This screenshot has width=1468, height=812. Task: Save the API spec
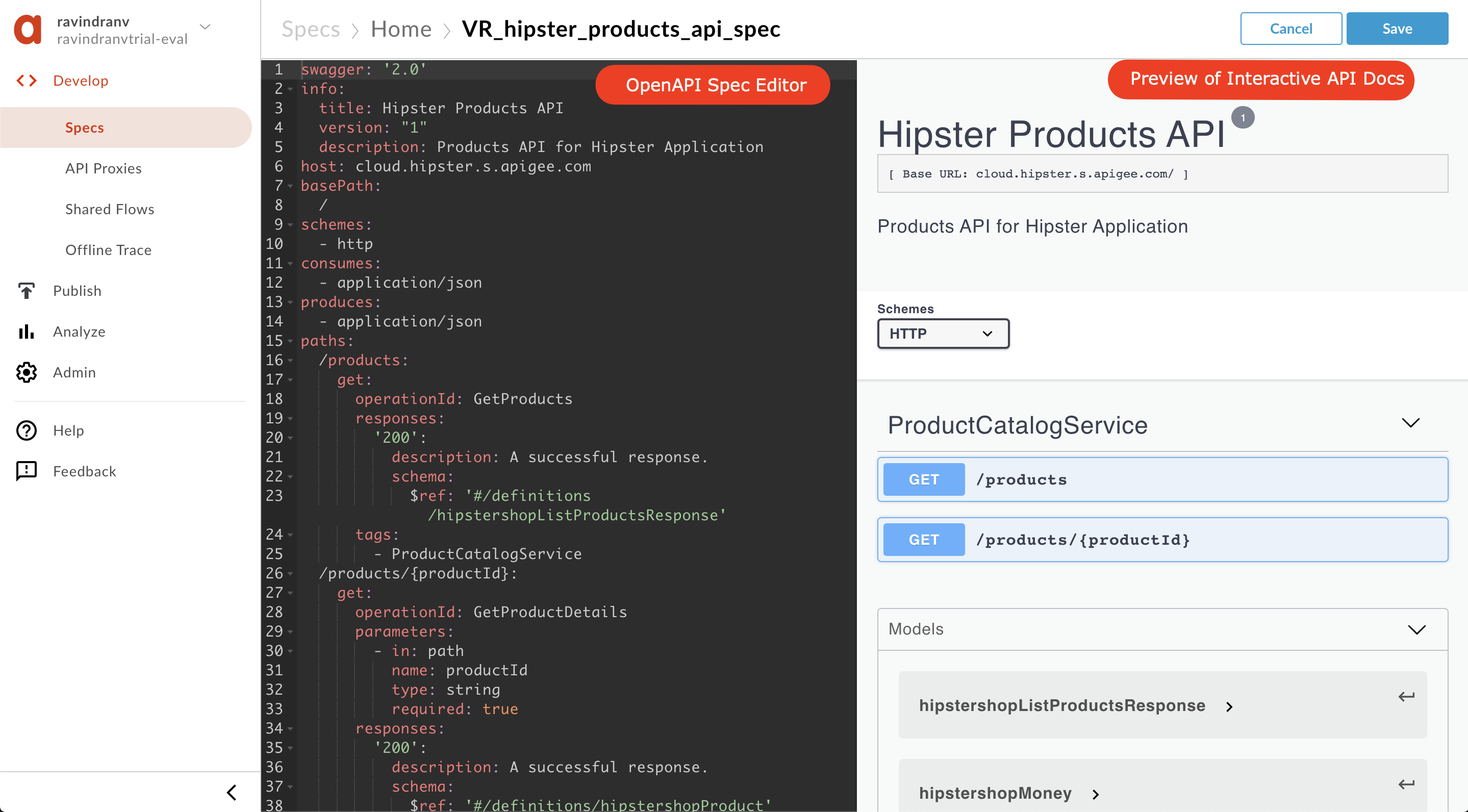click(x=1397, y=29)
